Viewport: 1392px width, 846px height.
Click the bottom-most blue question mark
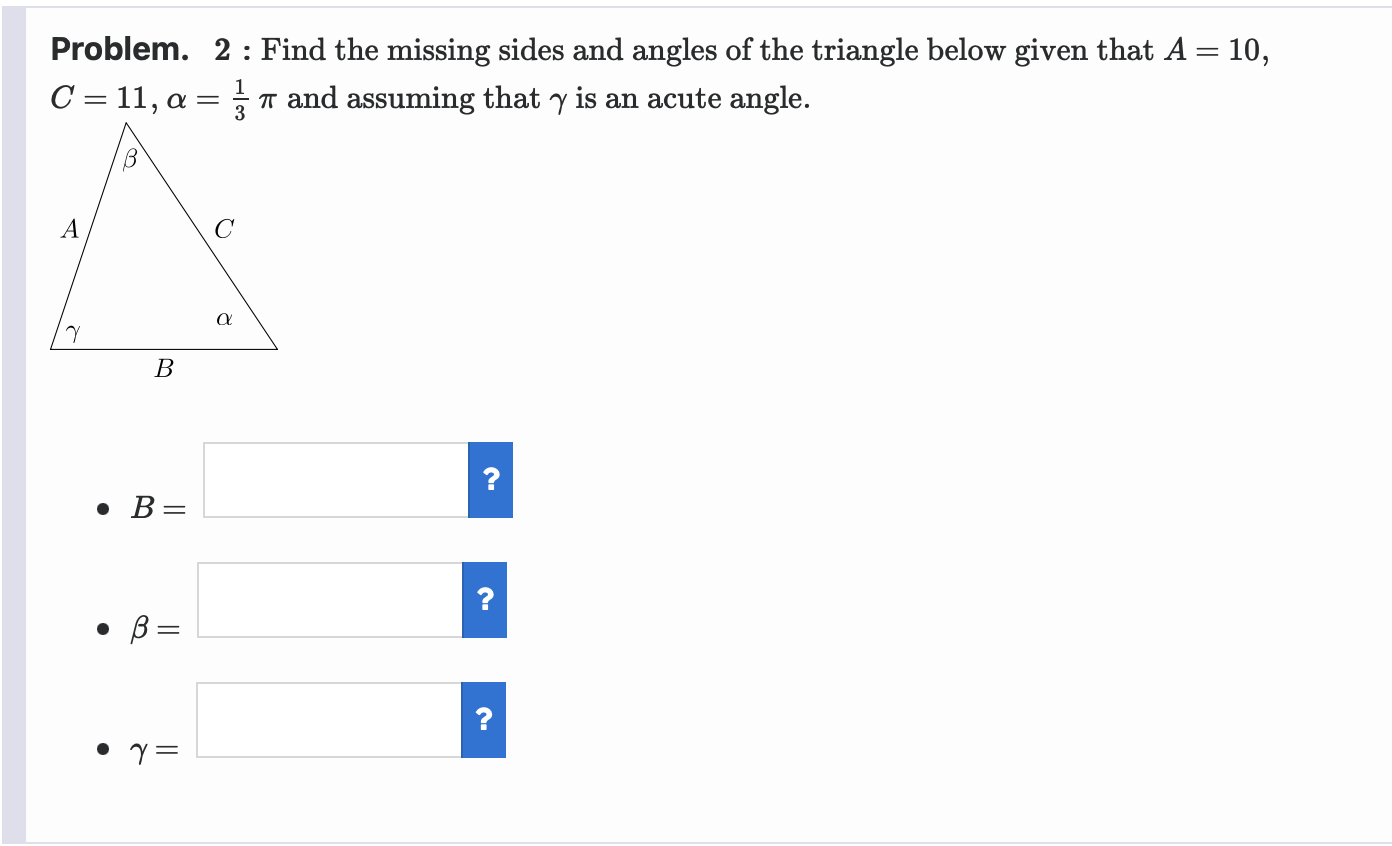coord(484,720)
